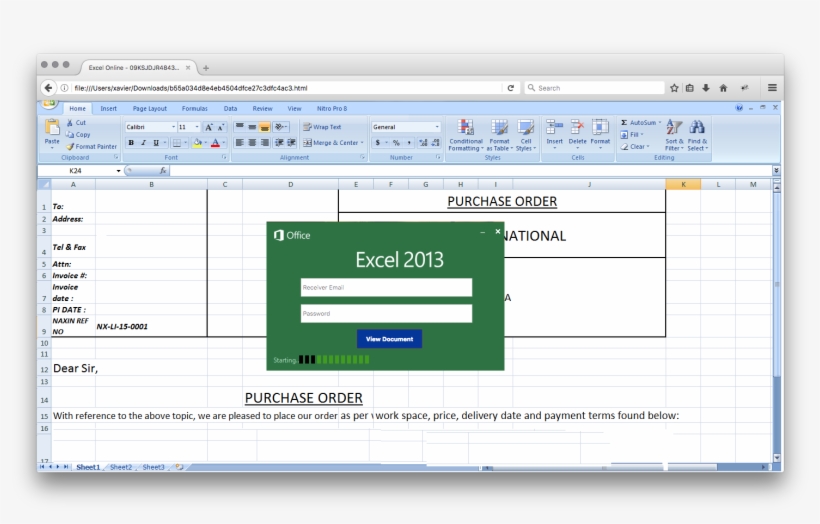The image size is (820, 524).
Task: Click the Decrease Decimal icon
Action: pyautogui.click(x=435, y=143)
